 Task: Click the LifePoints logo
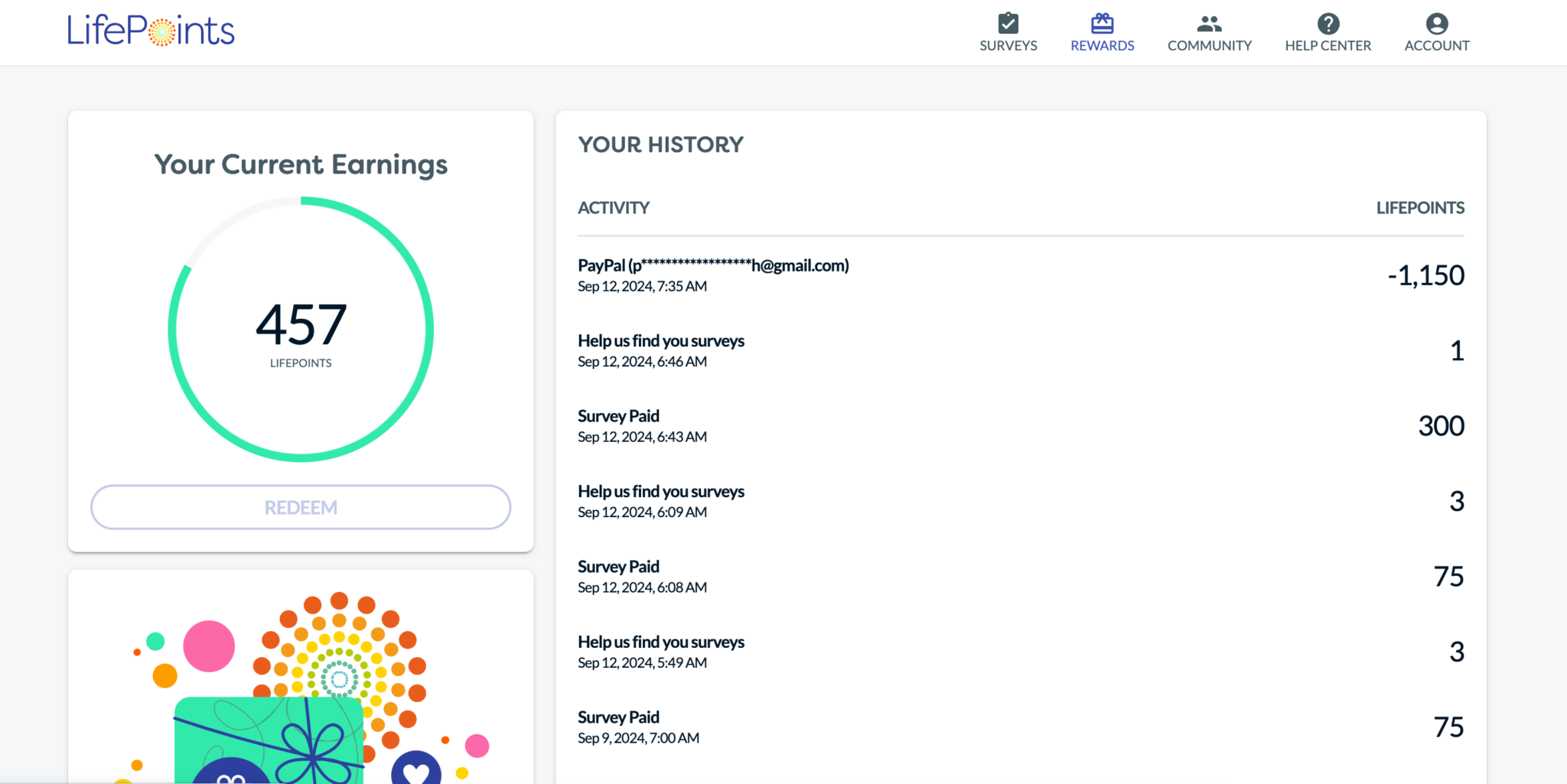click(x=151, y=30)
